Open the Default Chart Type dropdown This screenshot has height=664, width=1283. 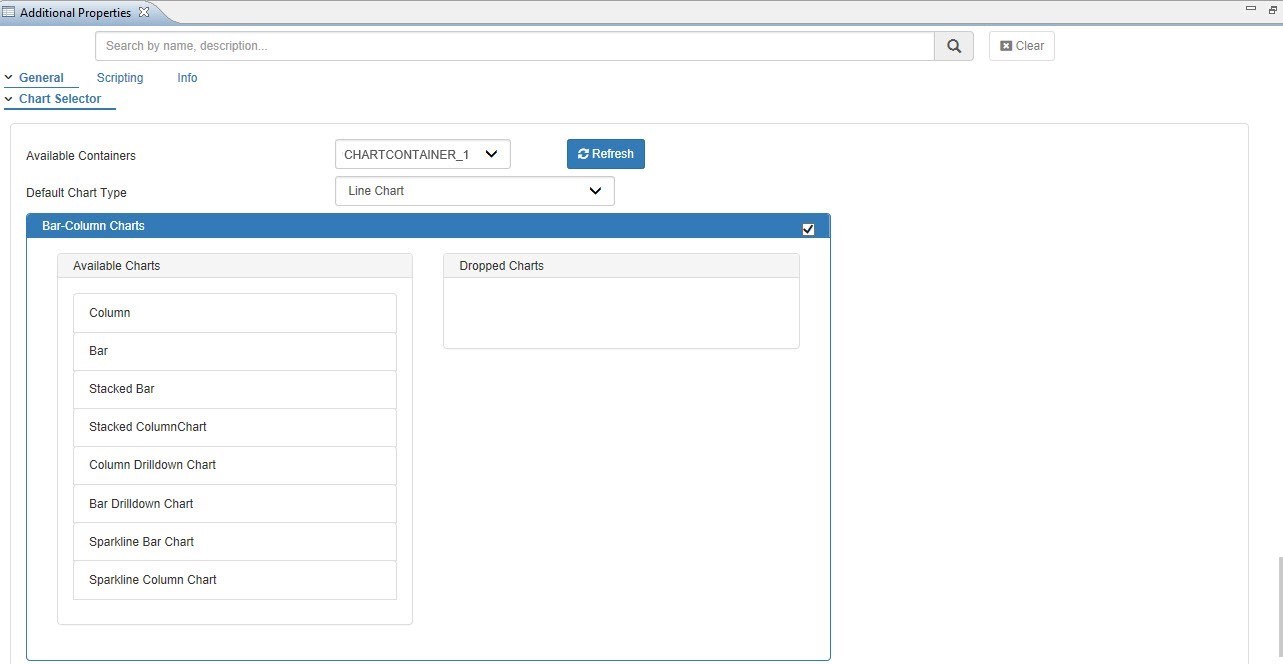(x=474, y=191)
